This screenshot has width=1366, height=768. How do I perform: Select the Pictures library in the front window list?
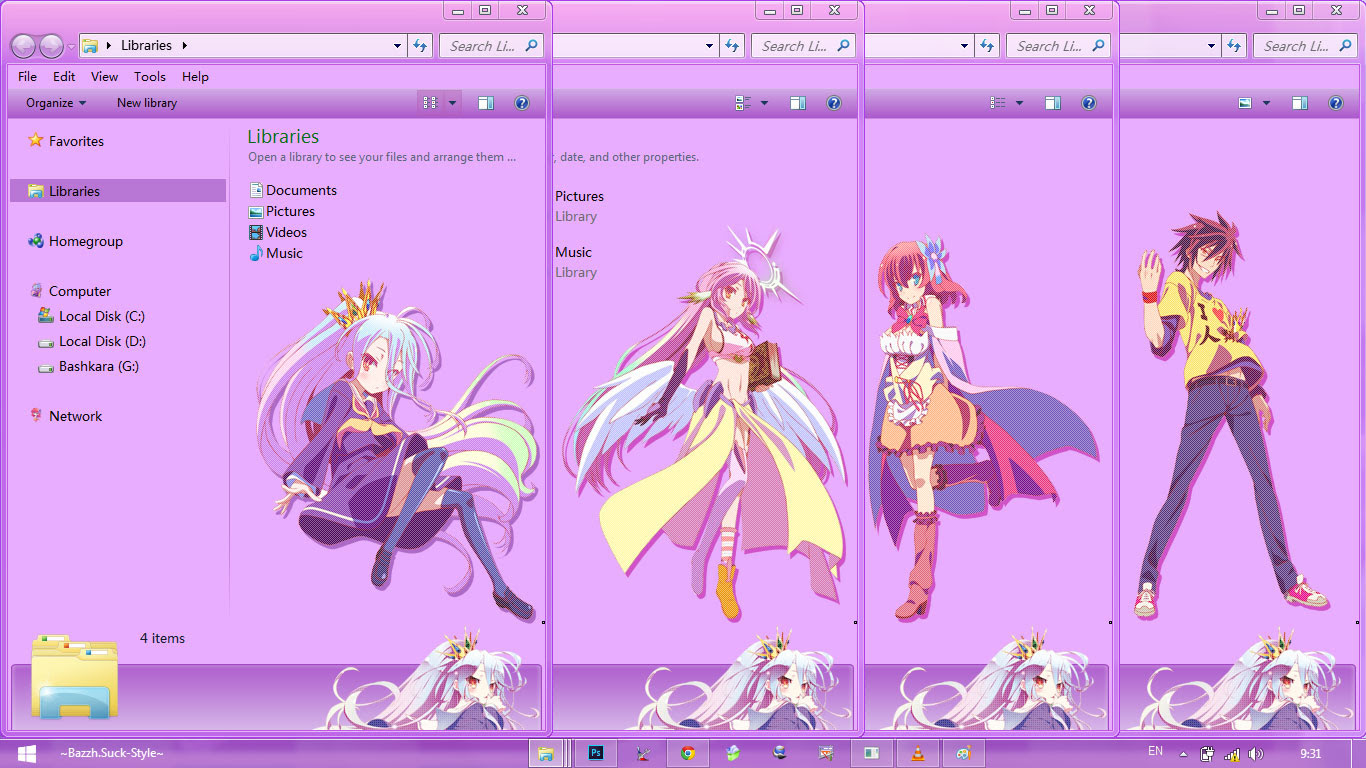click(282, 211)
